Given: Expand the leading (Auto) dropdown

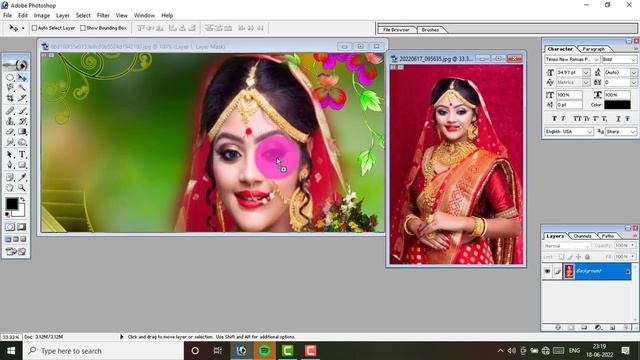Looking at the screenshot, I should (633, 72).
